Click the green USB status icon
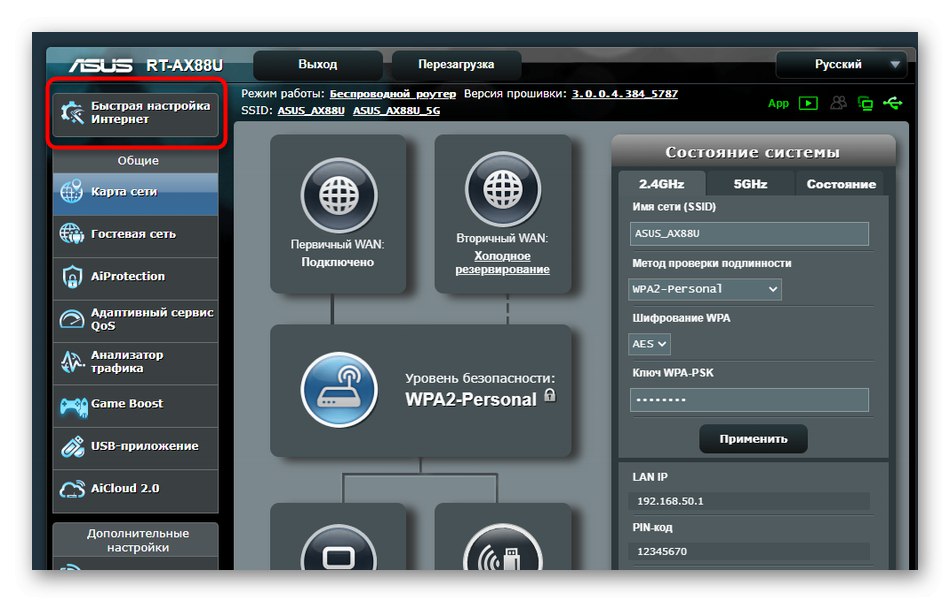The height and width of the screenshot is (602, 950). (892, 104)
